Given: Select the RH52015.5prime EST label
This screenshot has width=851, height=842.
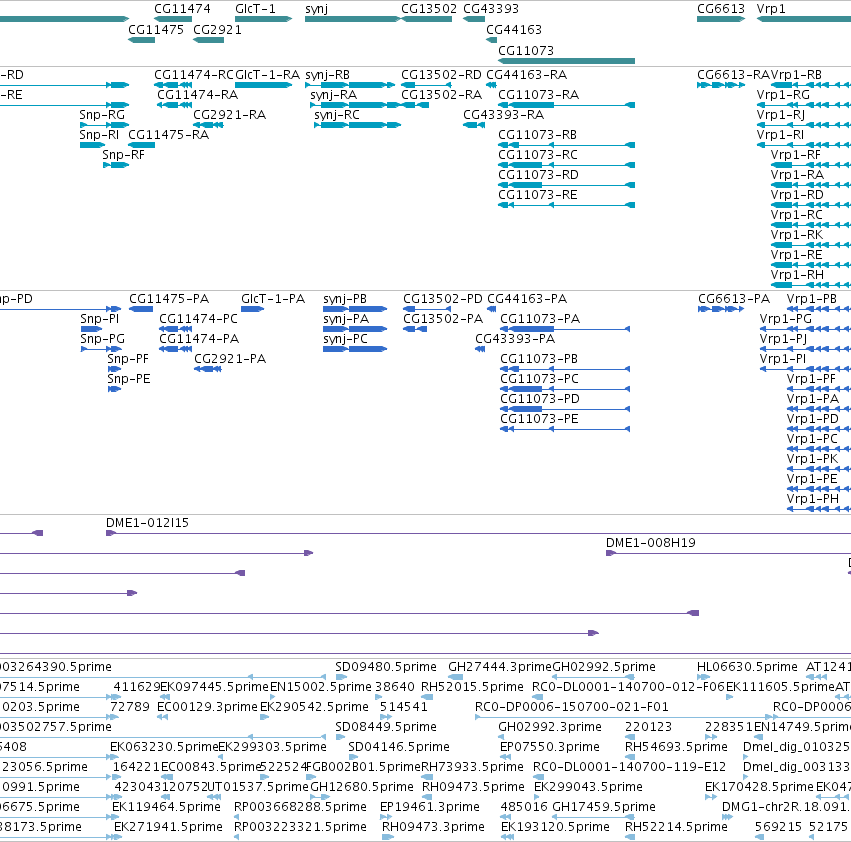Looking at the screenshot, I should (472, 687).
